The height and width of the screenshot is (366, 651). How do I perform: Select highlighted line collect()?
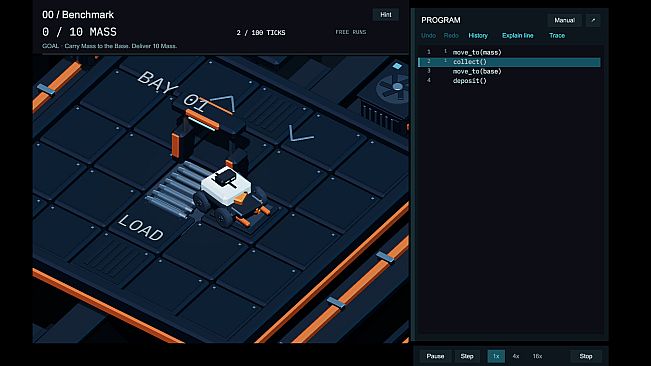click(x=509, y=62)
